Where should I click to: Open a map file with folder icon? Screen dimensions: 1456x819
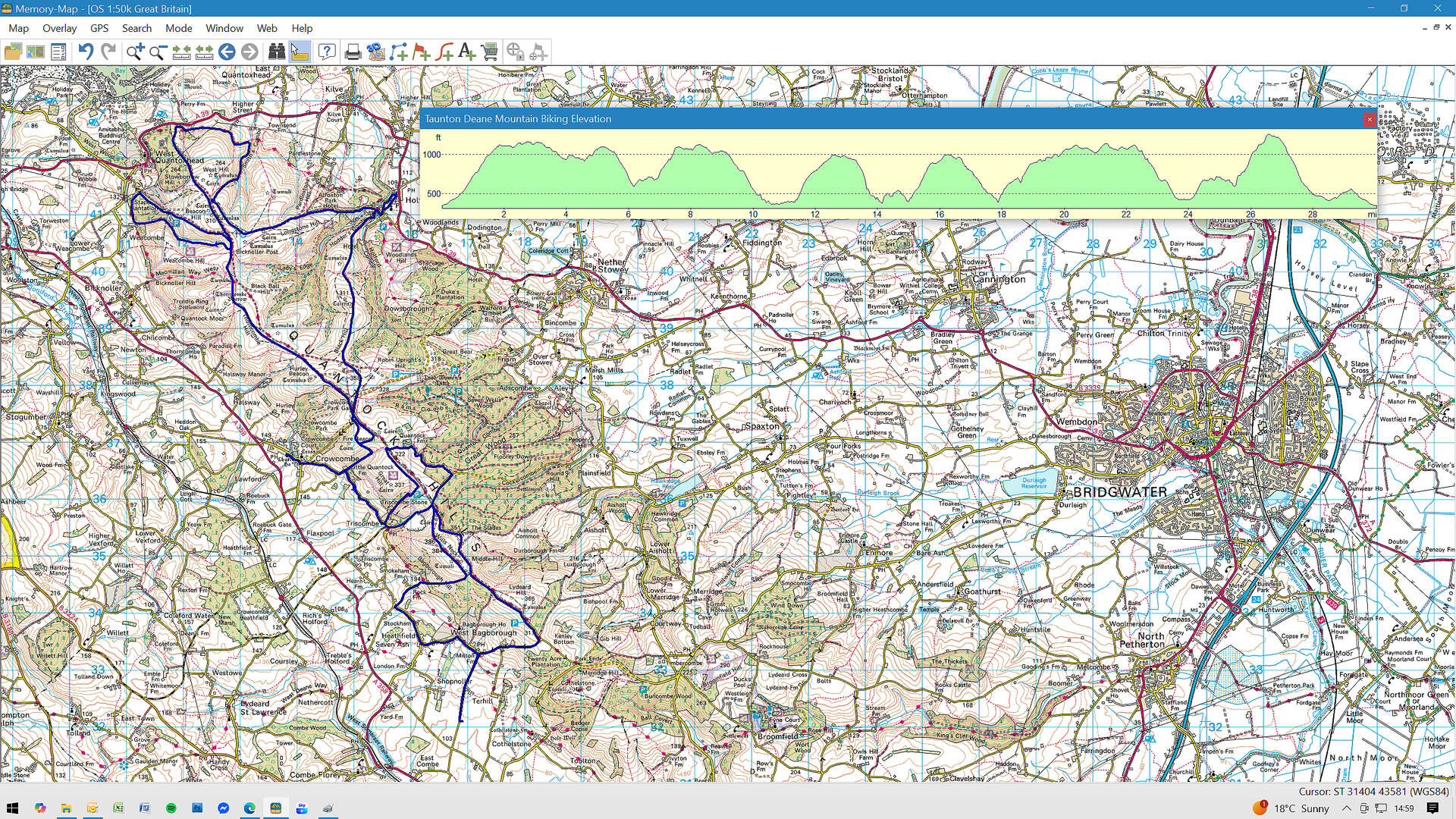click(x=13, y=52)
